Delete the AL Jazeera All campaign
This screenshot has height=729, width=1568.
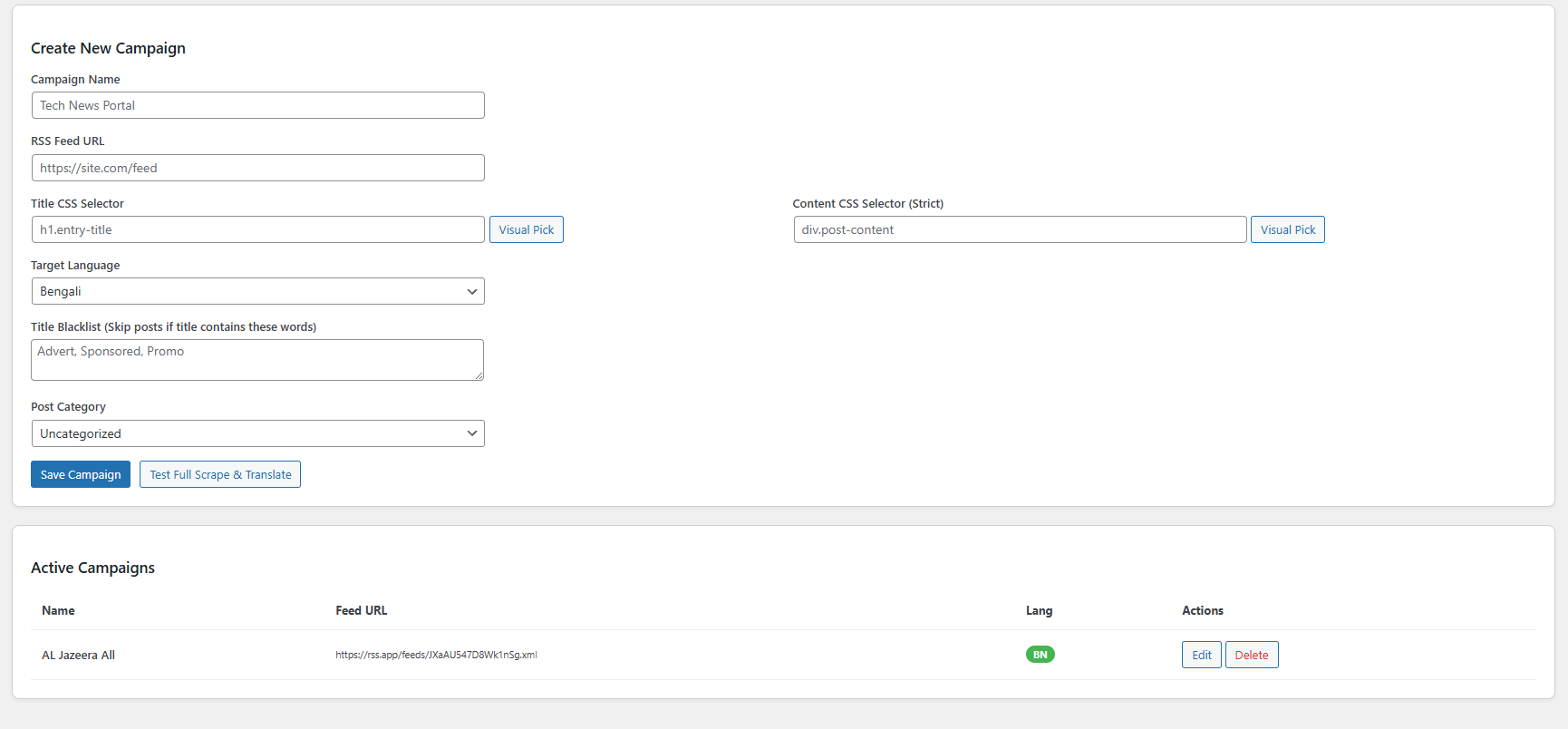point(1251,655)
